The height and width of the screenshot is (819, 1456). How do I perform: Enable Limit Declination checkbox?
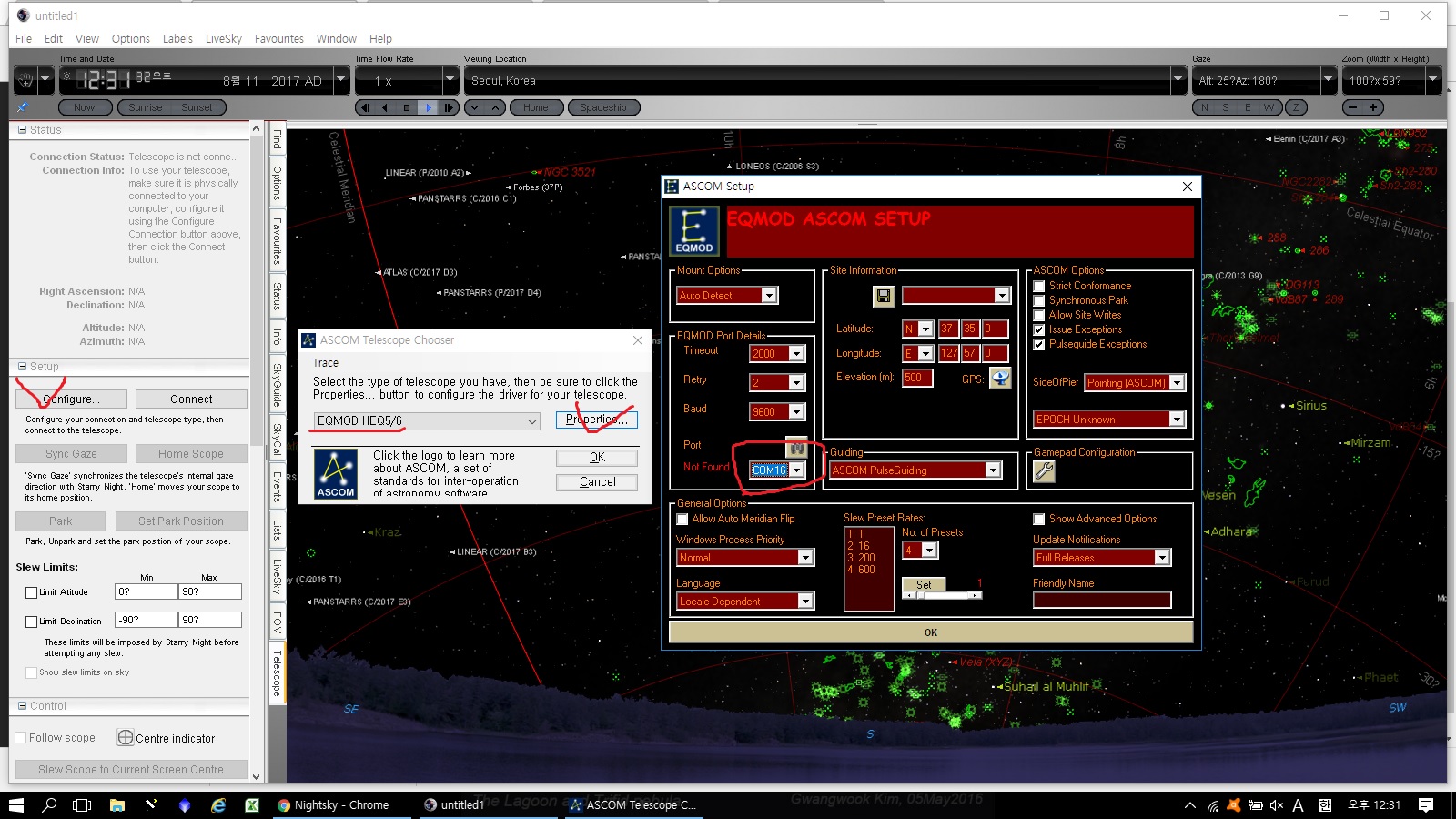point(32,622)
